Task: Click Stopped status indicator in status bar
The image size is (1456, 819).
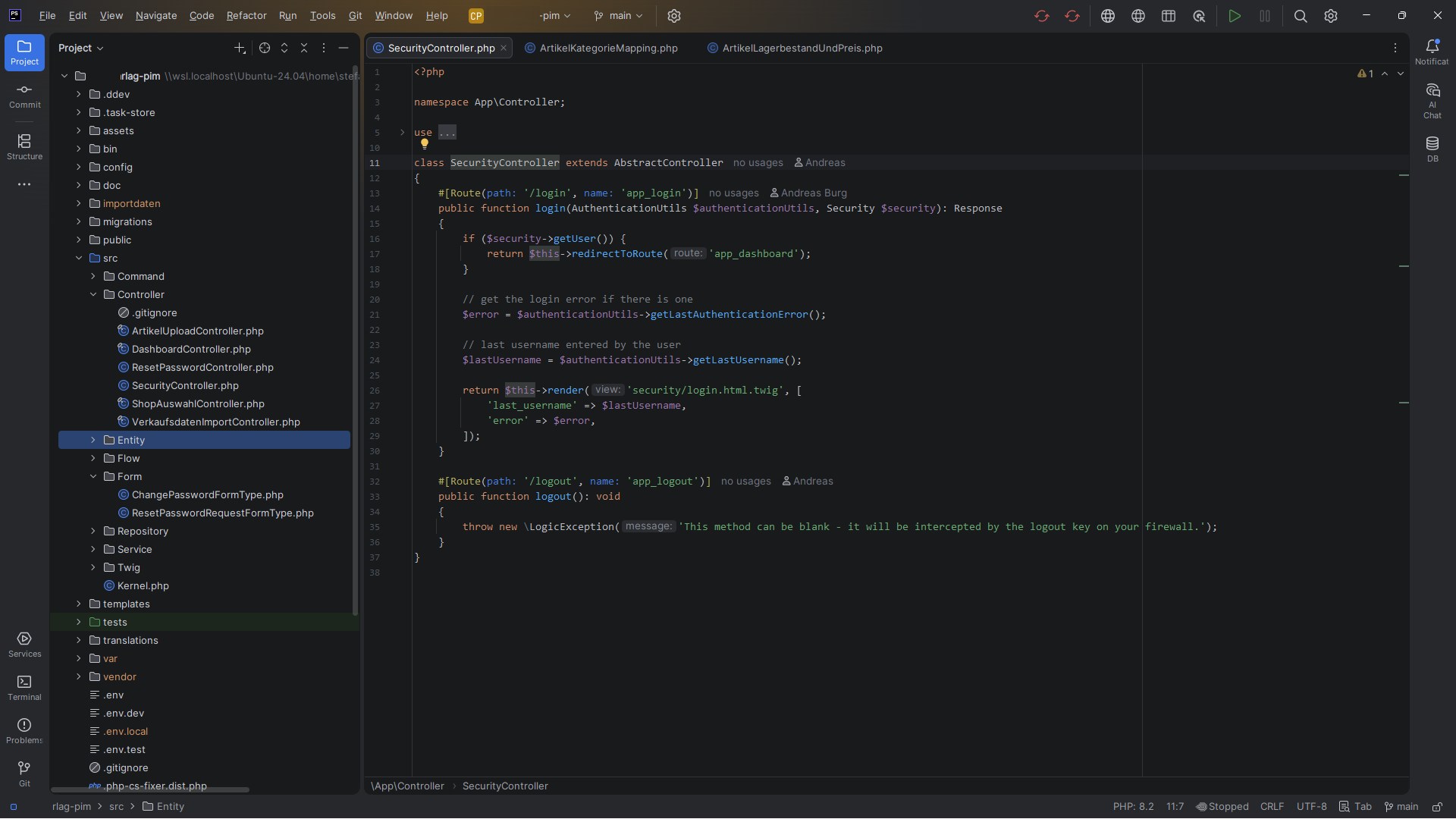Action: (1222, 806)
